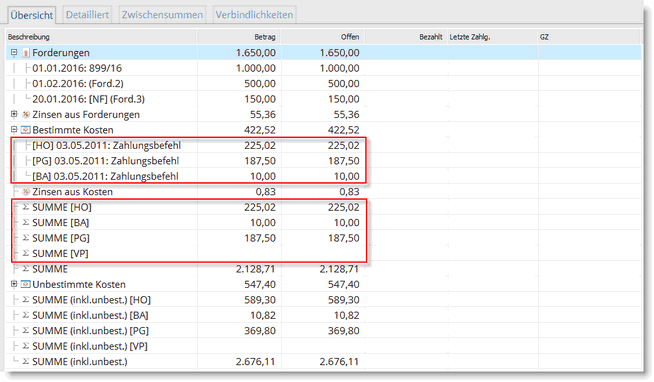Click Betrag value 1.000,00 for 899/16
Screen dimensions: 654x382
[256, 68]
